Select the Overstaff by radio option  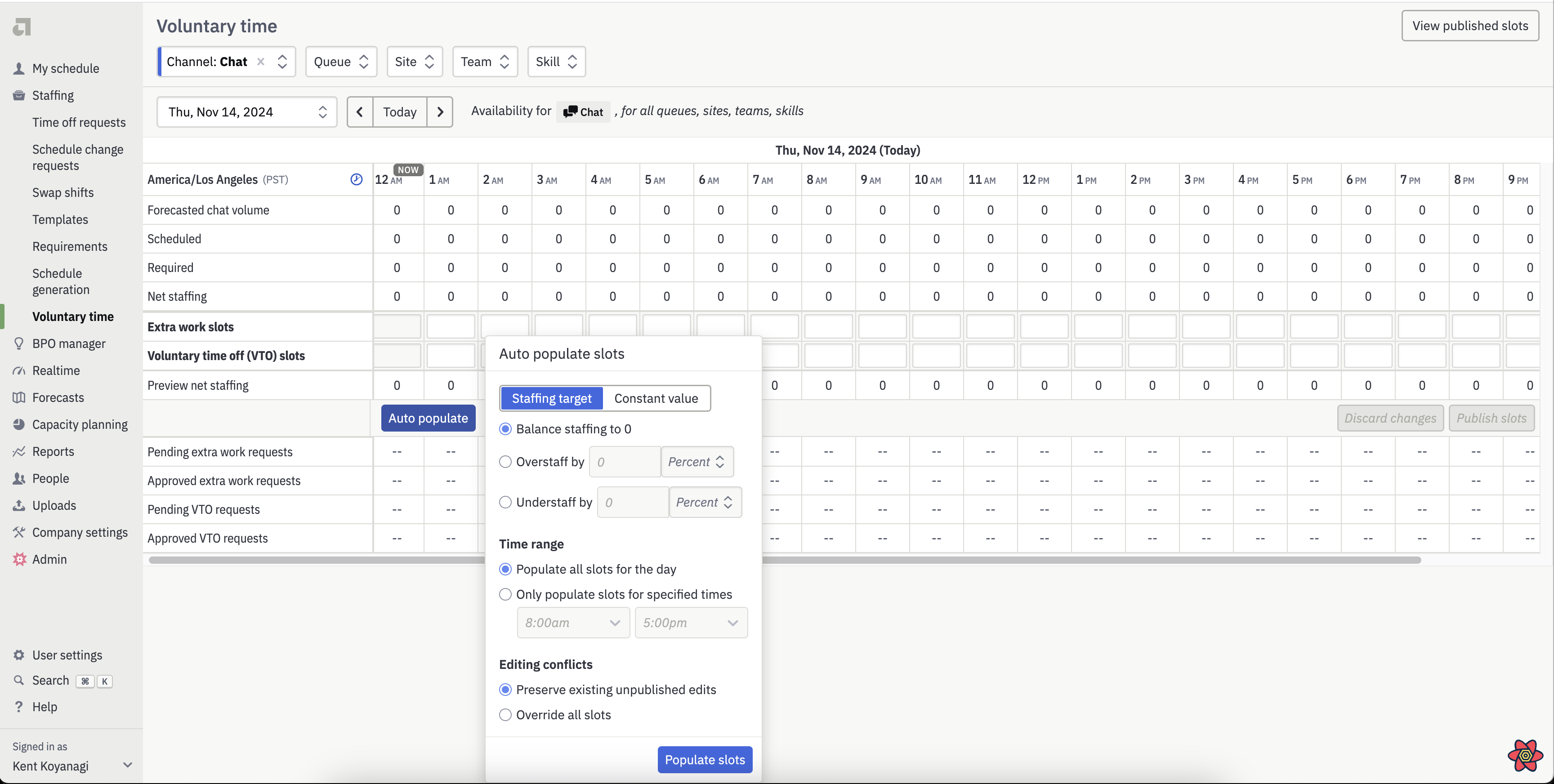(x=505, y=461)
